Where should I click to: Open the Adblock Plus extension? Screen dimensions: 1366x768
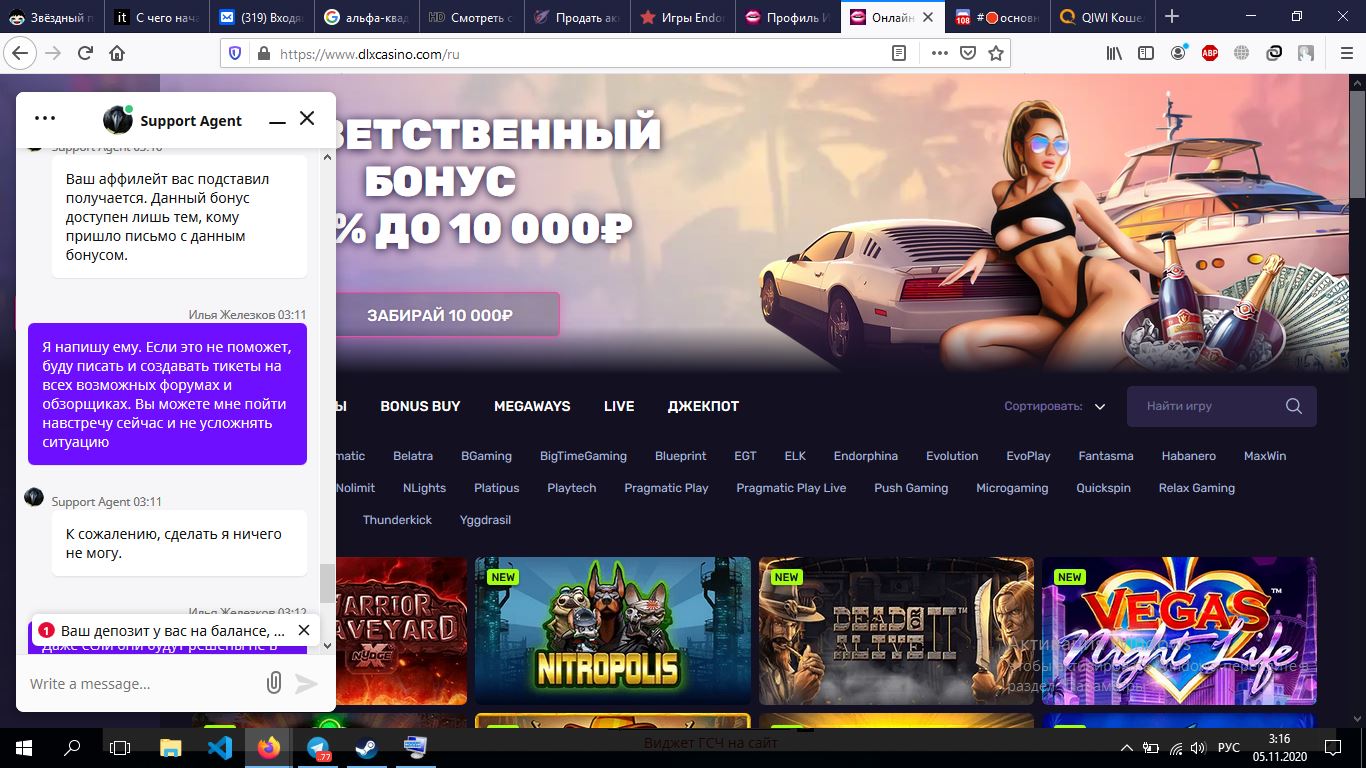coord(1210,53)
